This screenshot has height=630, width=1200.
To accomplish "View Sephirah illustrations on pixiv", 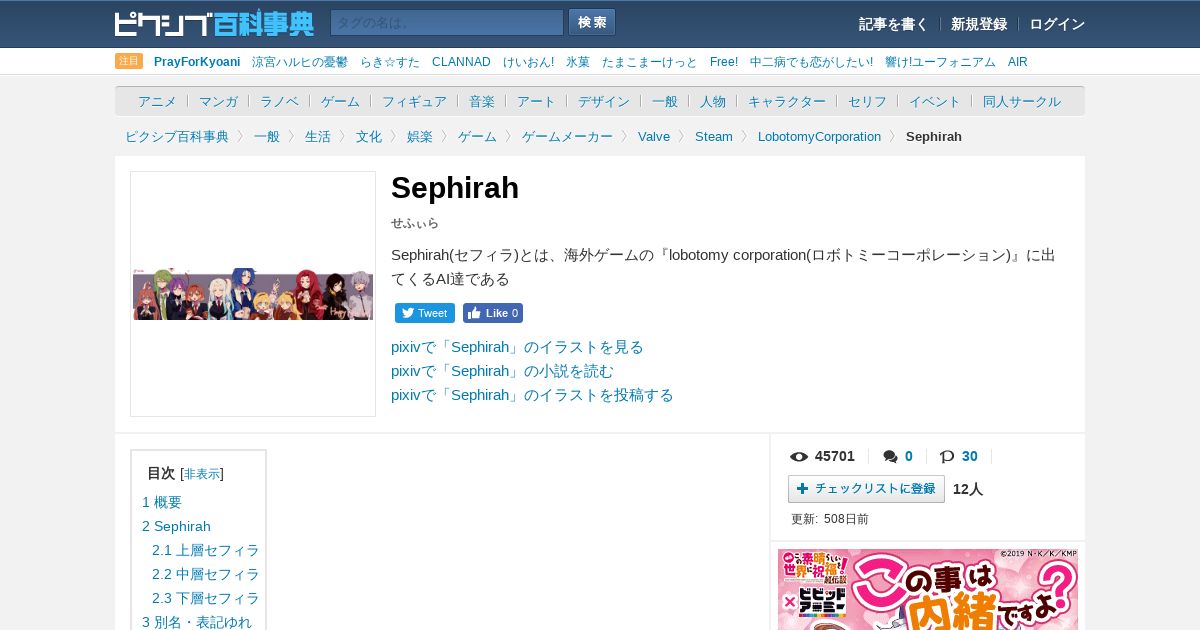I will 517,347.
